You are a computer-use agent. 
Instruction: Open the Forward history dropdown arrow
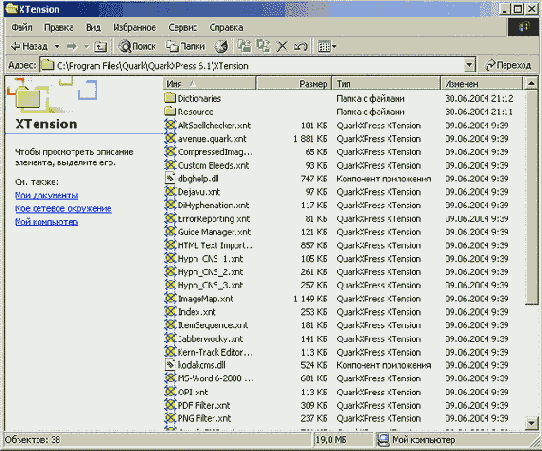pos(86,46)
